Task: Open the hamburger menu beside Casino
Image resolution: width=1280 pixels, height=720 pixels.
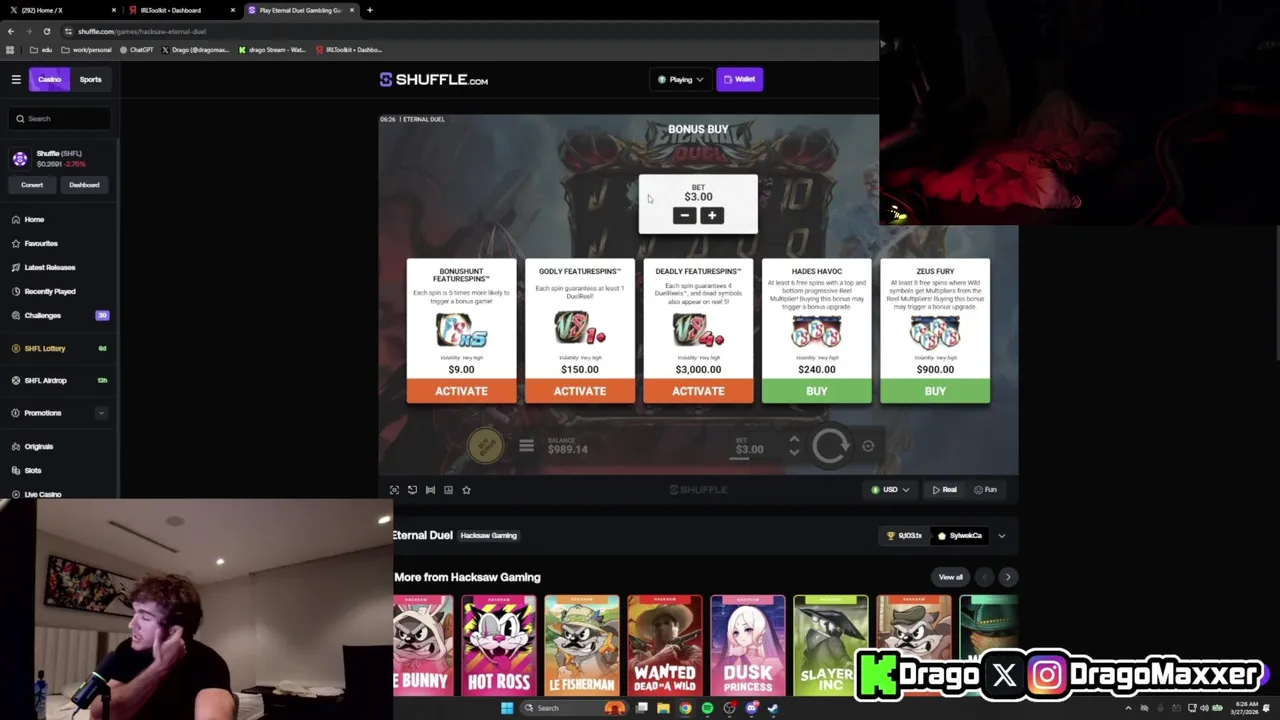Action: coord(16,79)
